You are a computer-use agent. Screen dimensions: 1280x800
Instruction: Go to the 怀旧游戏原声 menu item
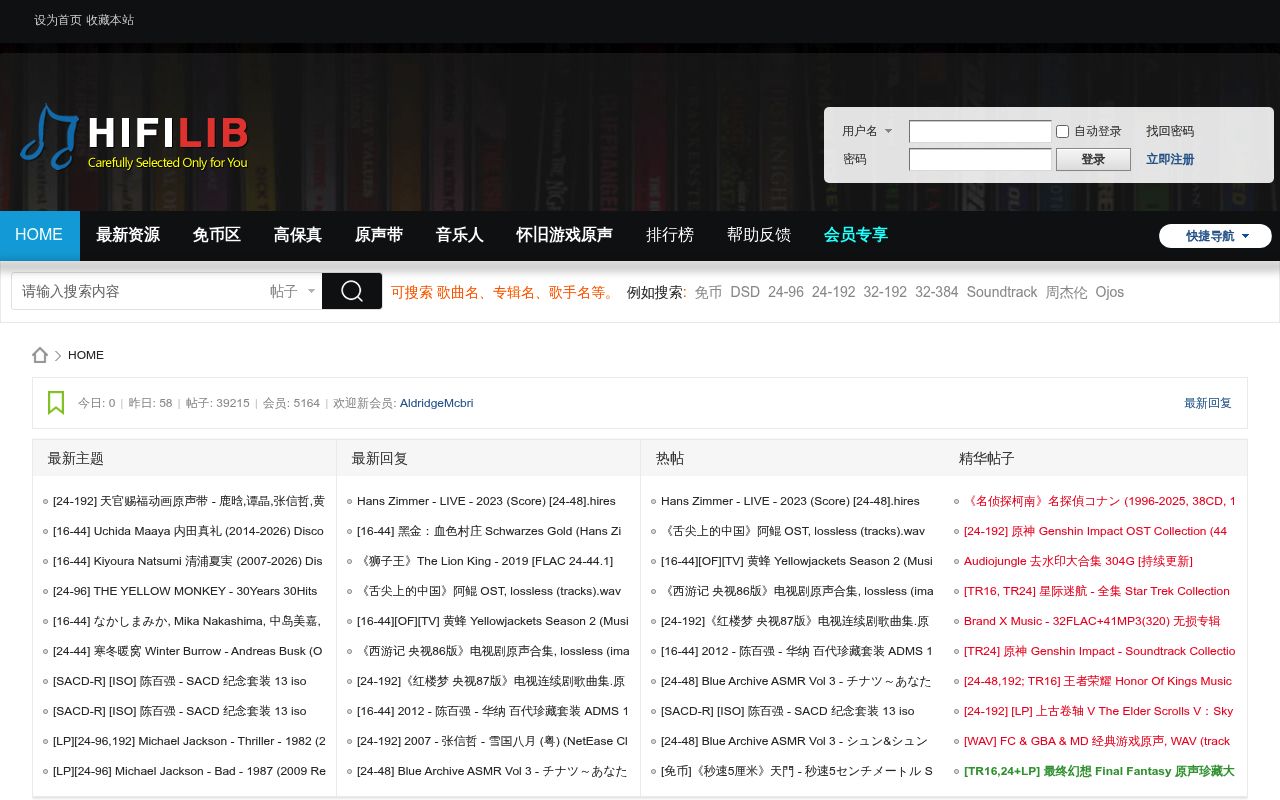pyautogui.click(x=564, y=235)
